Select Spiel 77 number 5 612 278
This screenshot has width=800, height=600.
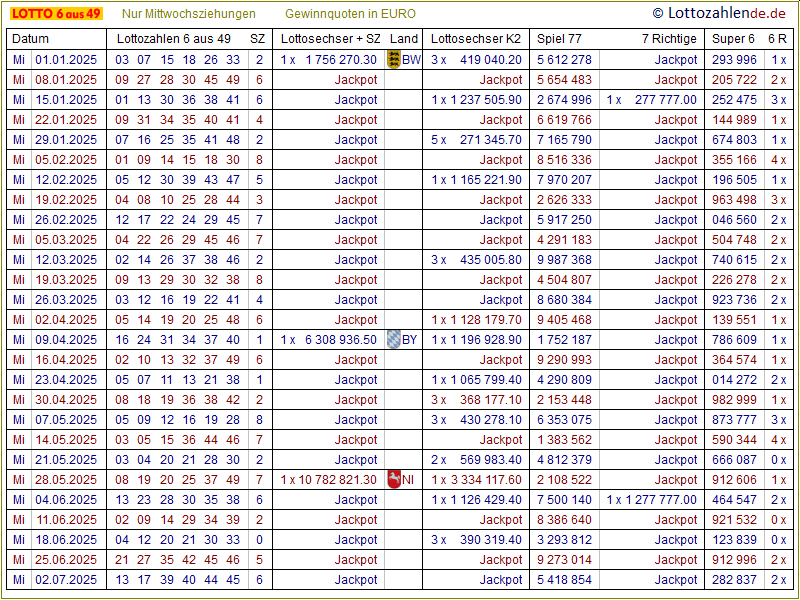pyautogui.click(x=564, y=60)
